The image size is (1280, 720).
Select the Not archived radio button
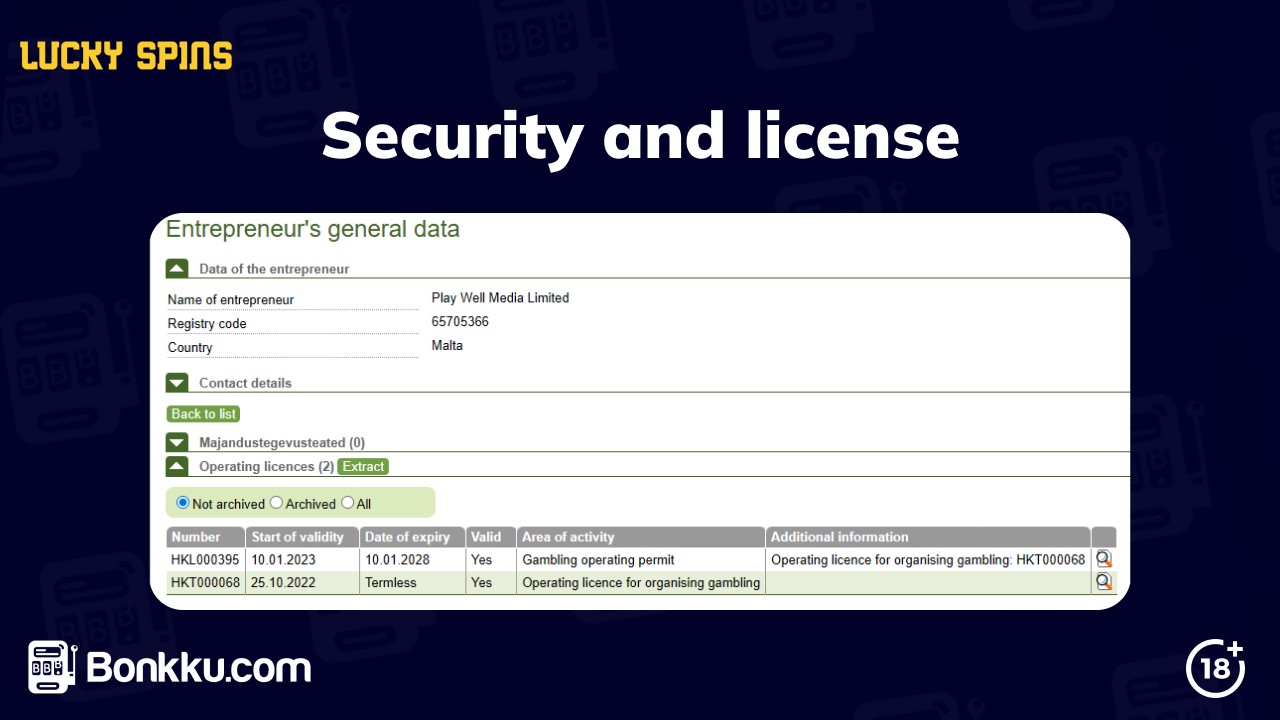click(183, 503)
